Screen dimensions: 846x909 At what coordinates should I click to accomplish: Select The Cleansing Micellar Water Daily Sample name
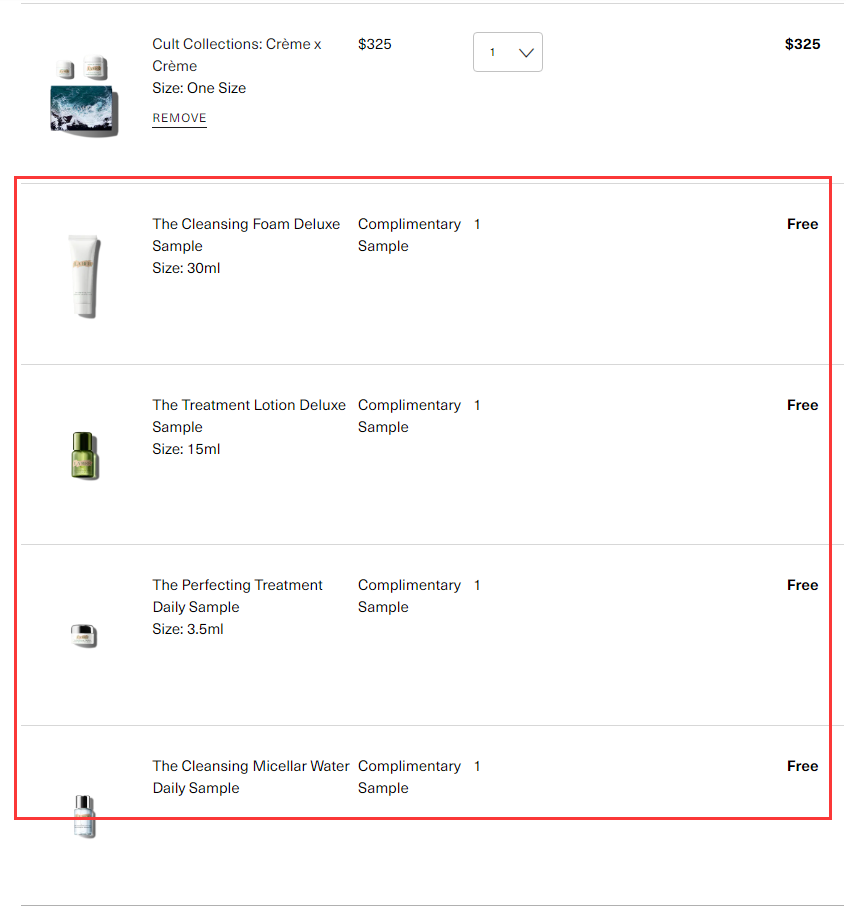pyautogui.click(x=251, y=777)
